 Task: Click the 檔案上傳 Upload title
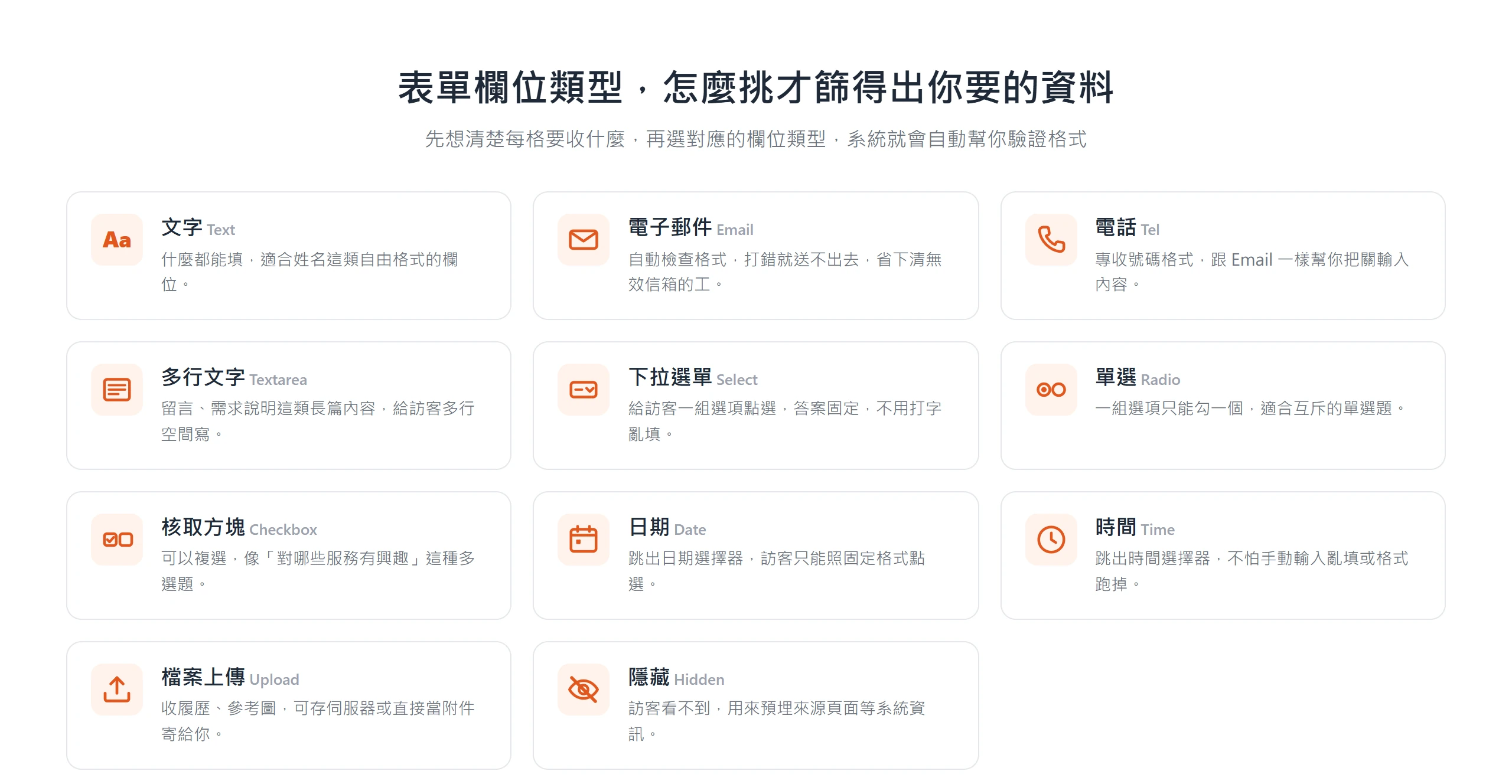click(x=230, y=678)
